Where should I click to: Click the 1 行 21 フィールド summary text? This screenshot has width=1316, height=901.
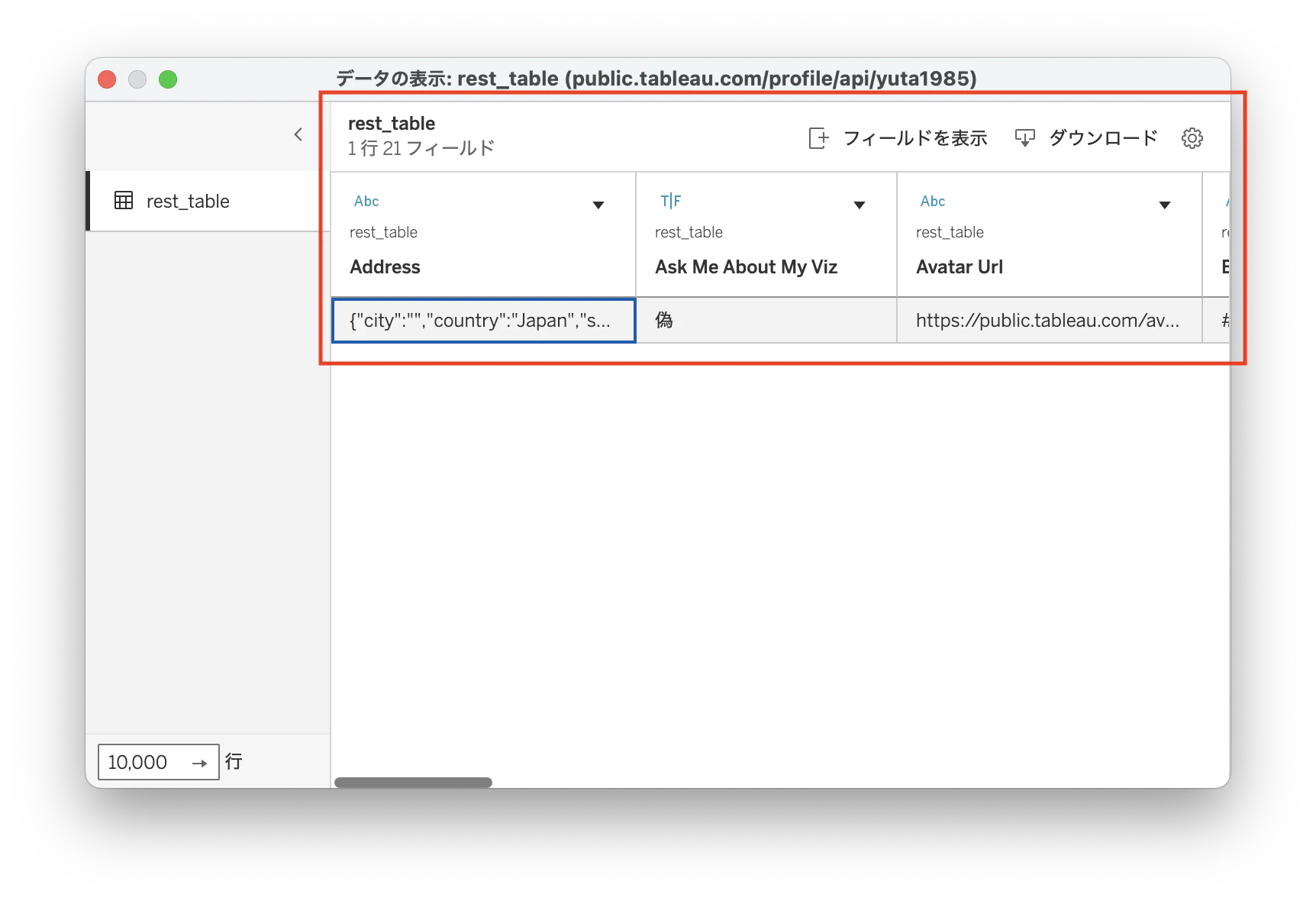(421, 148)
